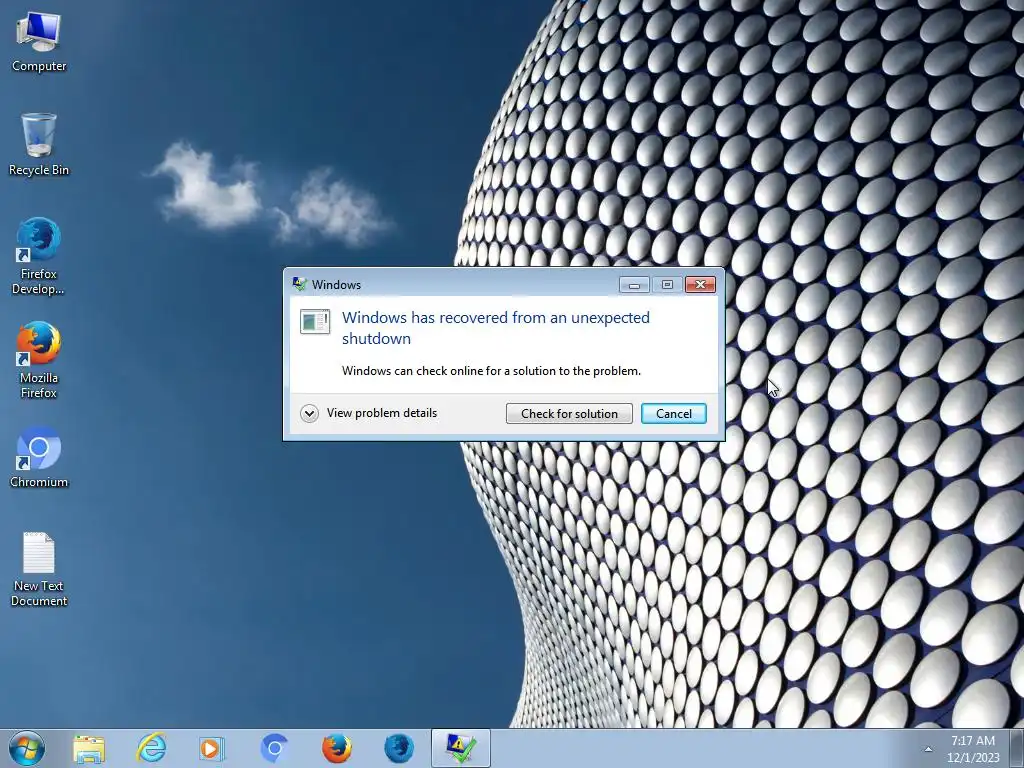Click the dialog's maximize button
Screen dimensions: 1024x768
667,284
